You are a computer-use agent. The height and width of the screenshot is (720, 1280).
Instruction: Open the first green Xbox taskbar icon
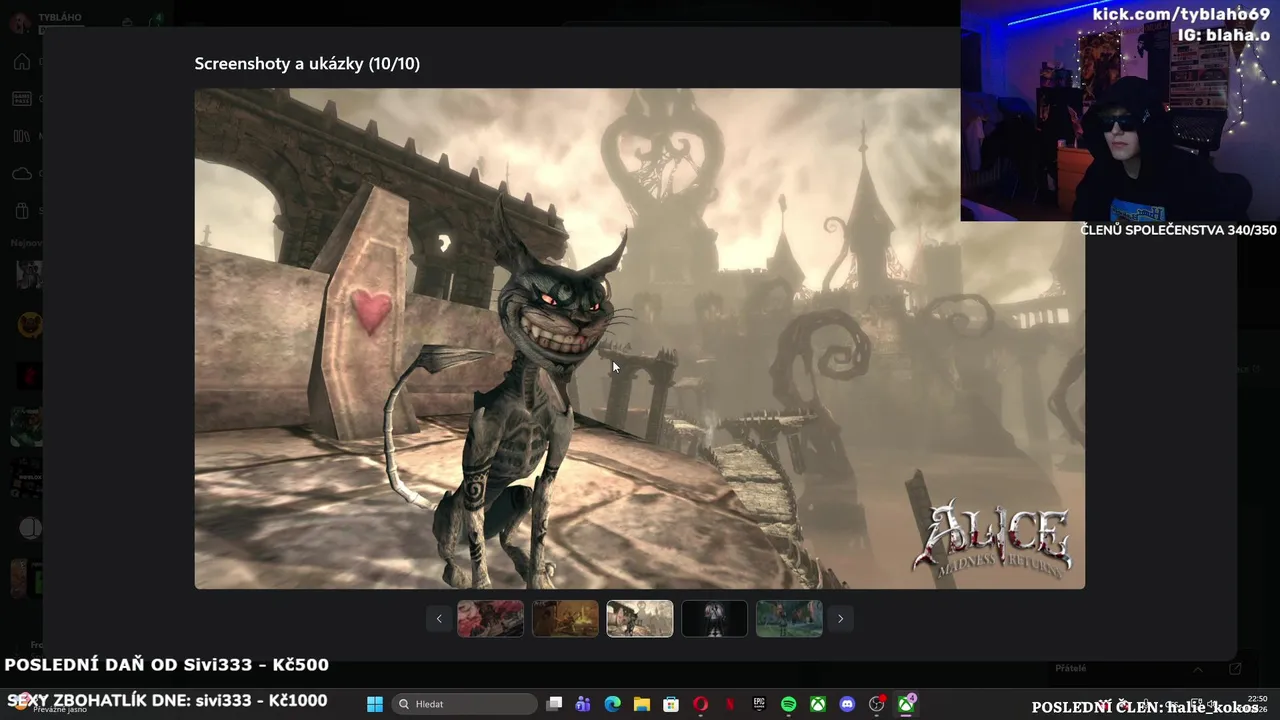pyautogui.click(x=818, y=704)
